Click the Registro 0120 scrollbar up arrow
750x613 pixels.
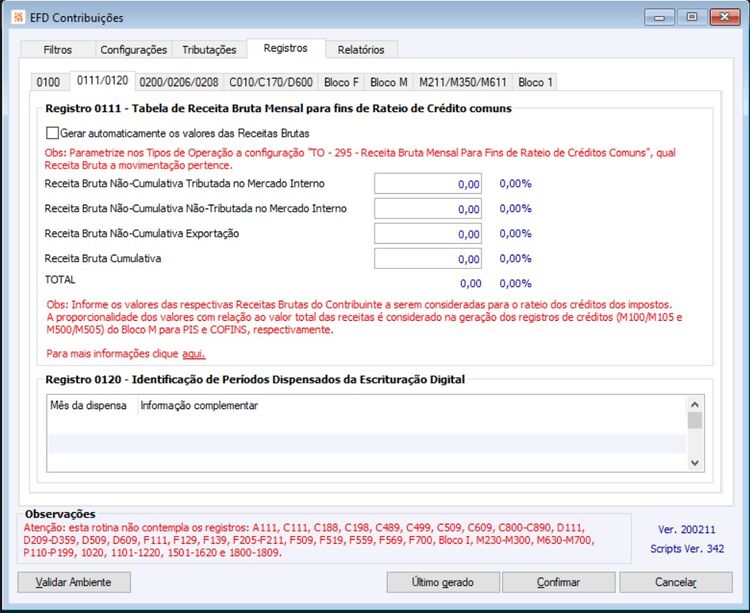pos(695,404)
